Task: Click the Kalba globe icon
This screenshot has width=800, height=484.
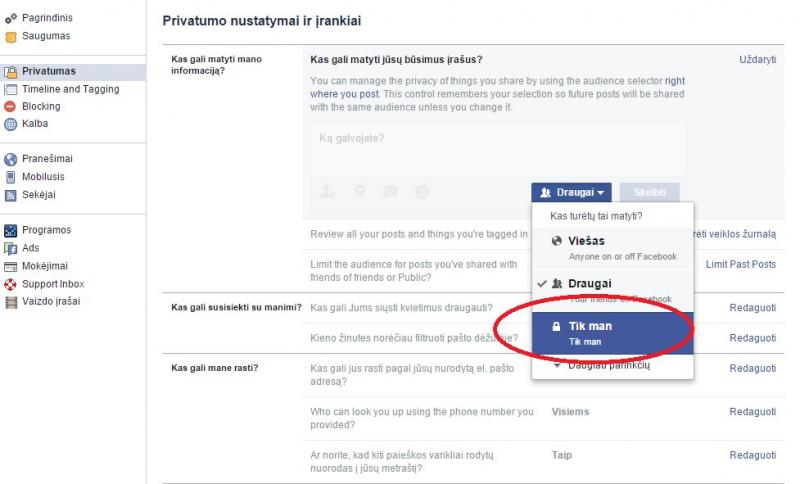Action: 11,124
